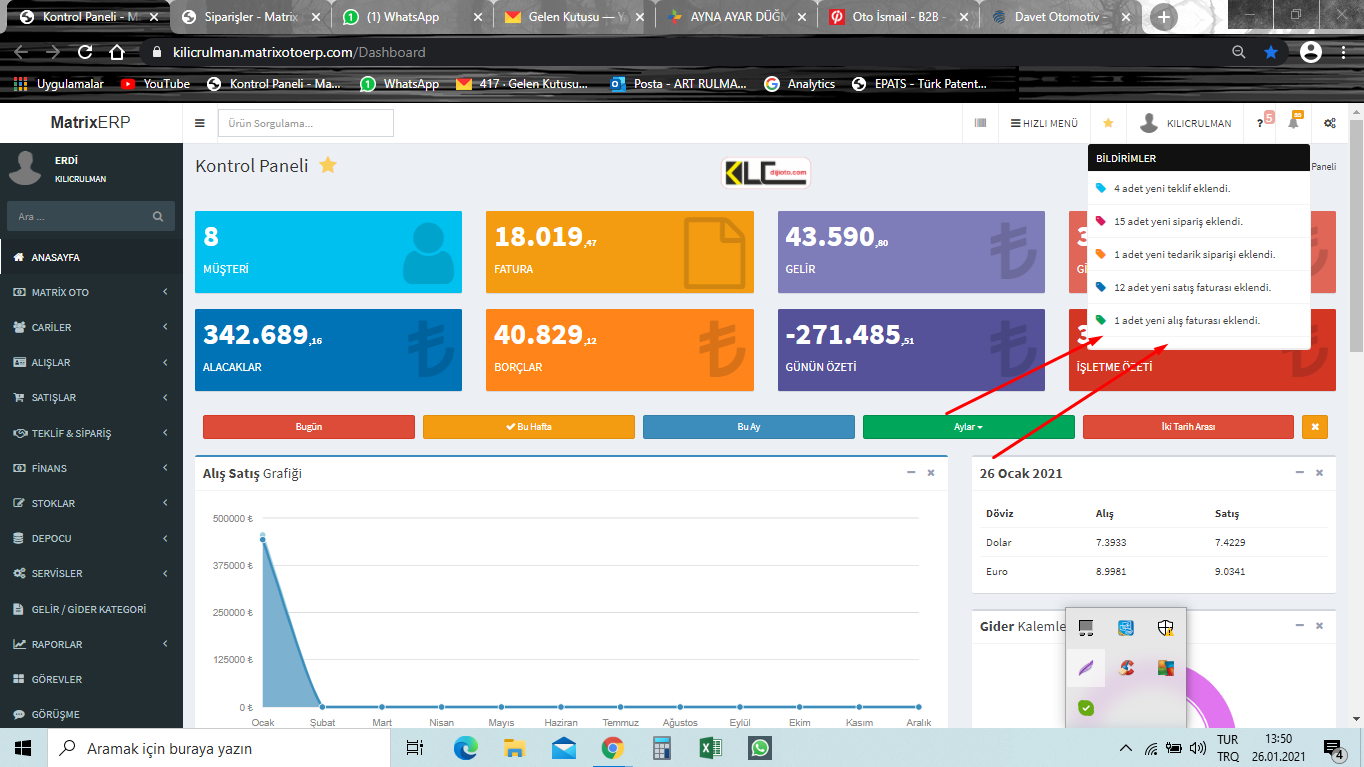Open the notifications bell icon
The image size is (1364, 767).
1293,123
